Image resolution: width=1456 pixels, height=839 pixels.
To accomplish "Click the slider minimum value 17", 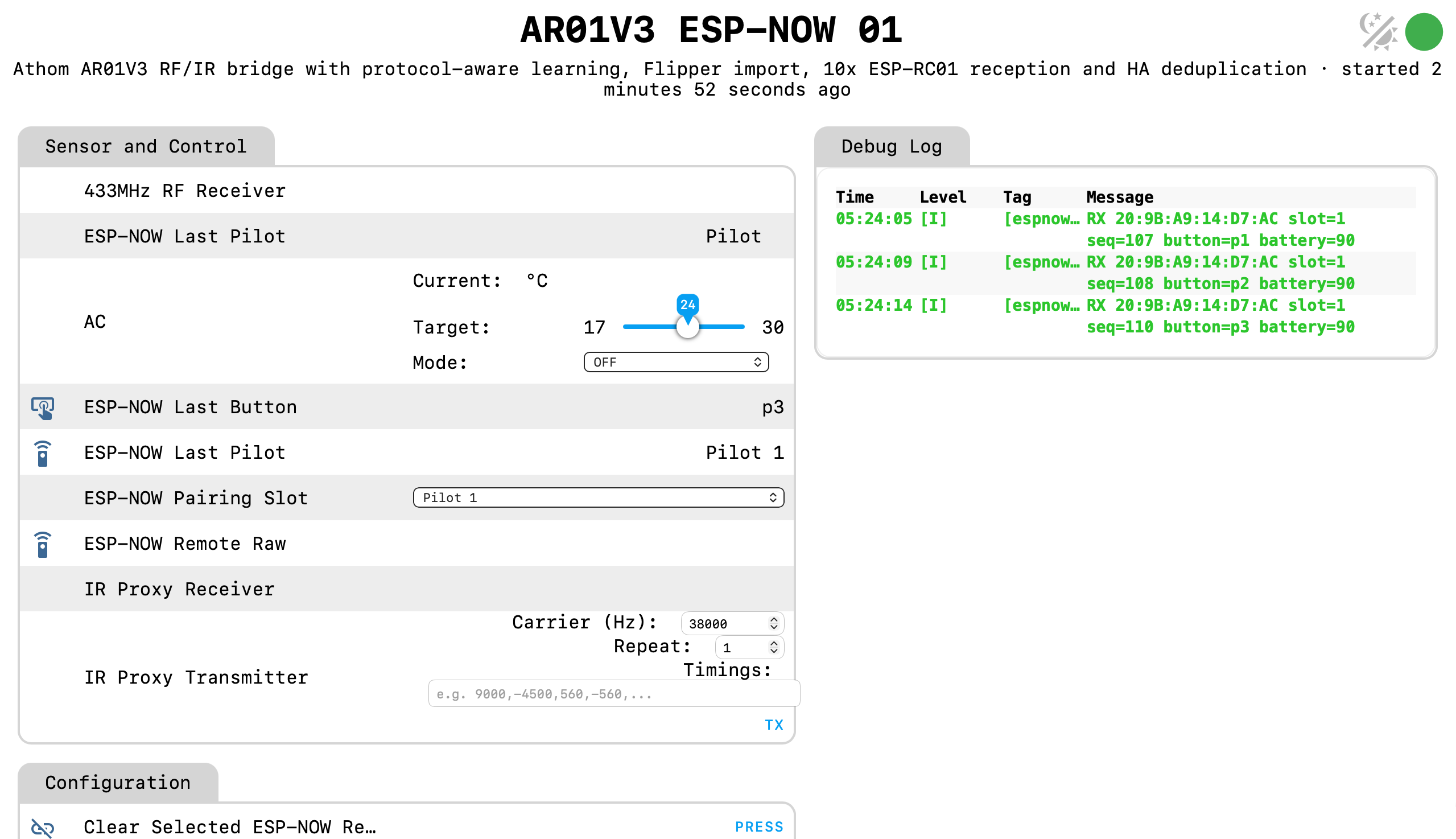I will click(595, 327).
